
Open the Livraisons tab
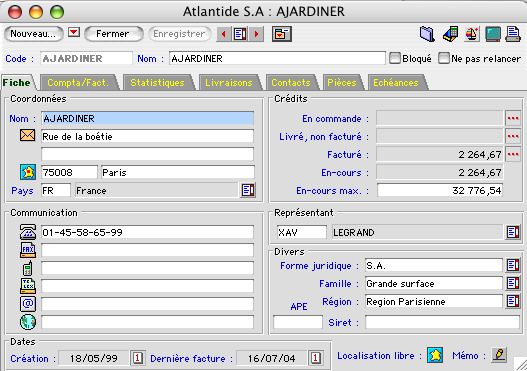pos(229,83)
